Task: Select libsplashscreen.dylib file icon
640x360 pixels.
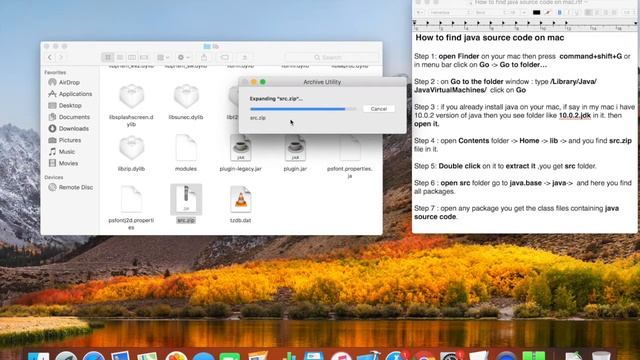Action: coord(131,96)
